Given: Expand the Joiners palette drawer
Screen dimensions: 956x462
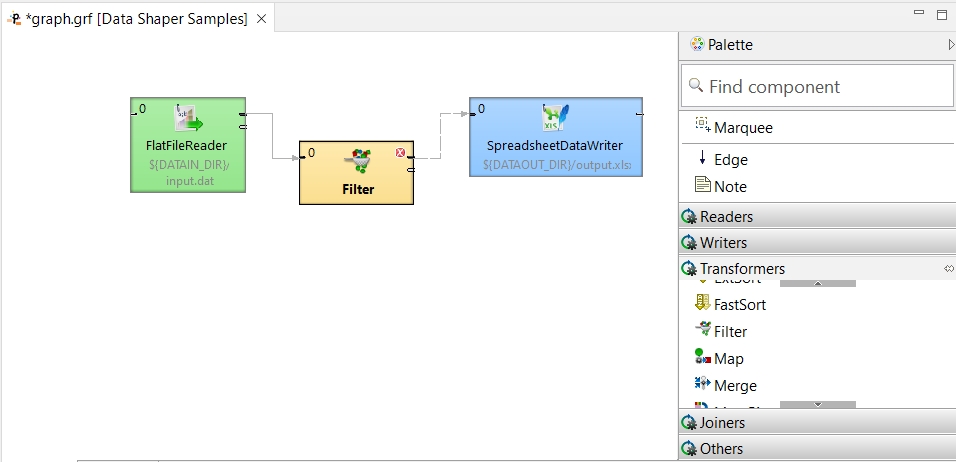Looking at the screenshot, I should tap(817, 422).
